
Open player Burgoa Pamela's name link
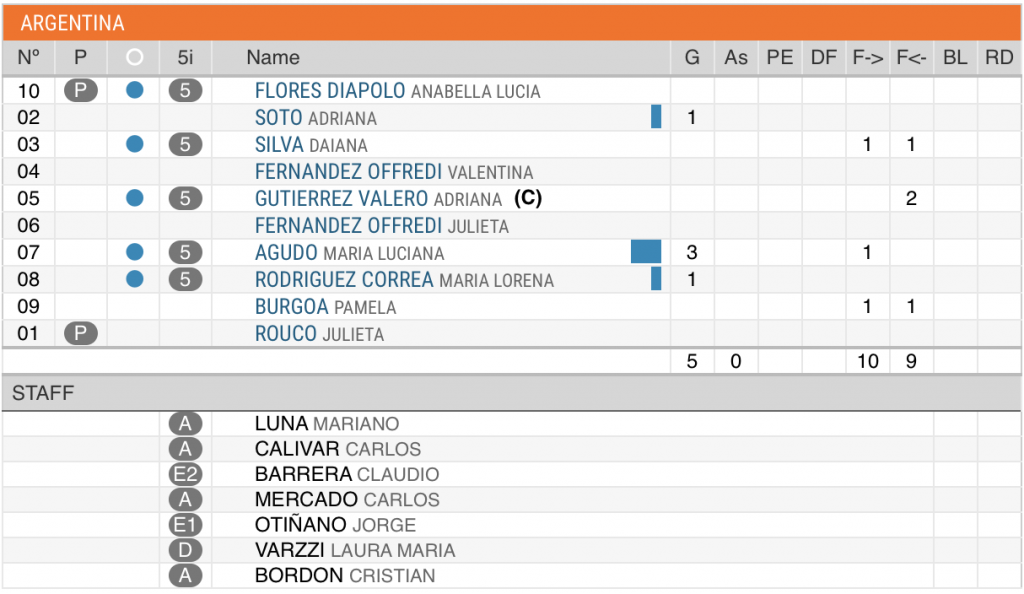(x=325, y=306)
